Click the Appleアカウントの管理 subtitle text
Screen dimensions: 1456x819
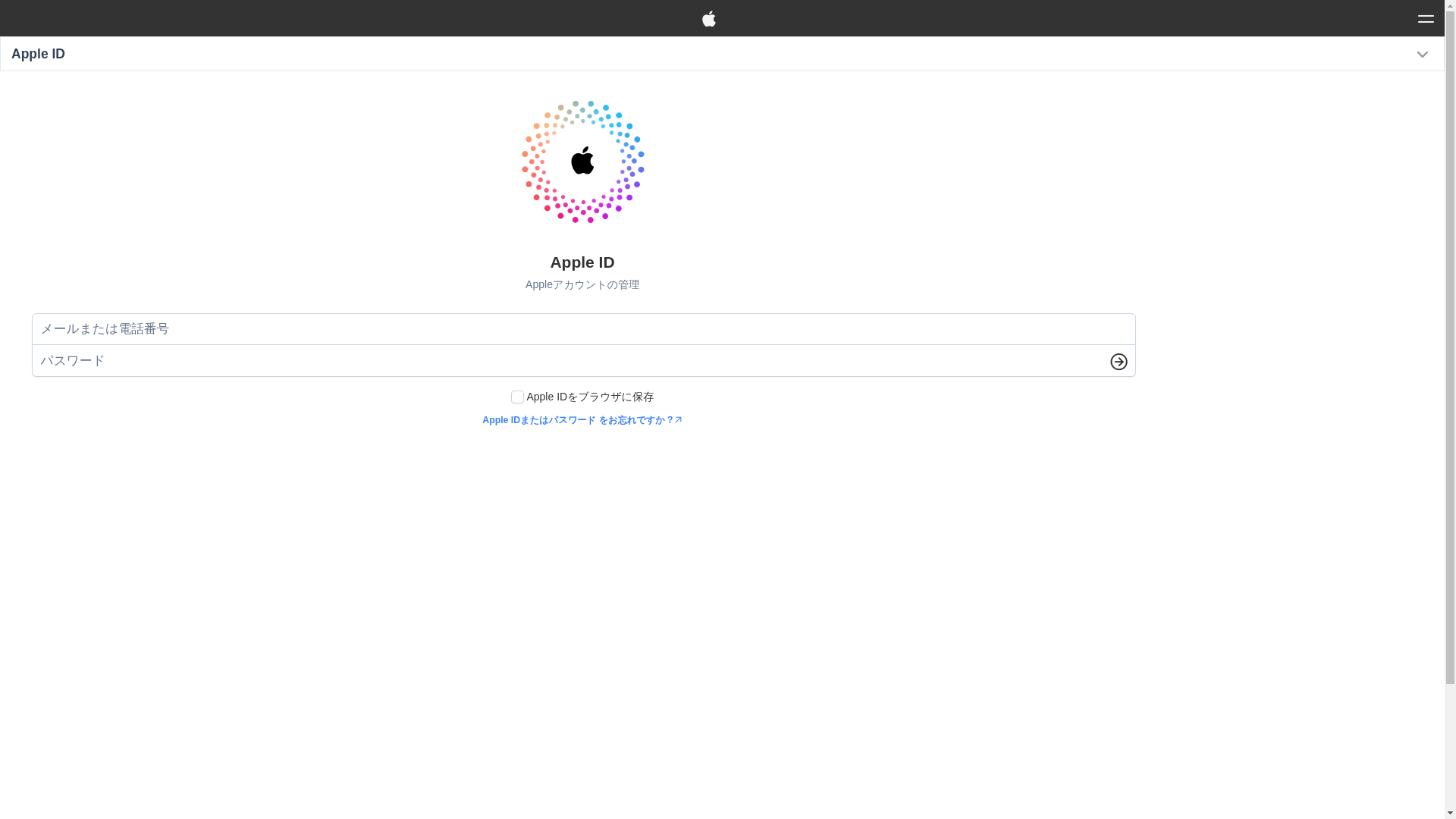(x=582, y=284)
